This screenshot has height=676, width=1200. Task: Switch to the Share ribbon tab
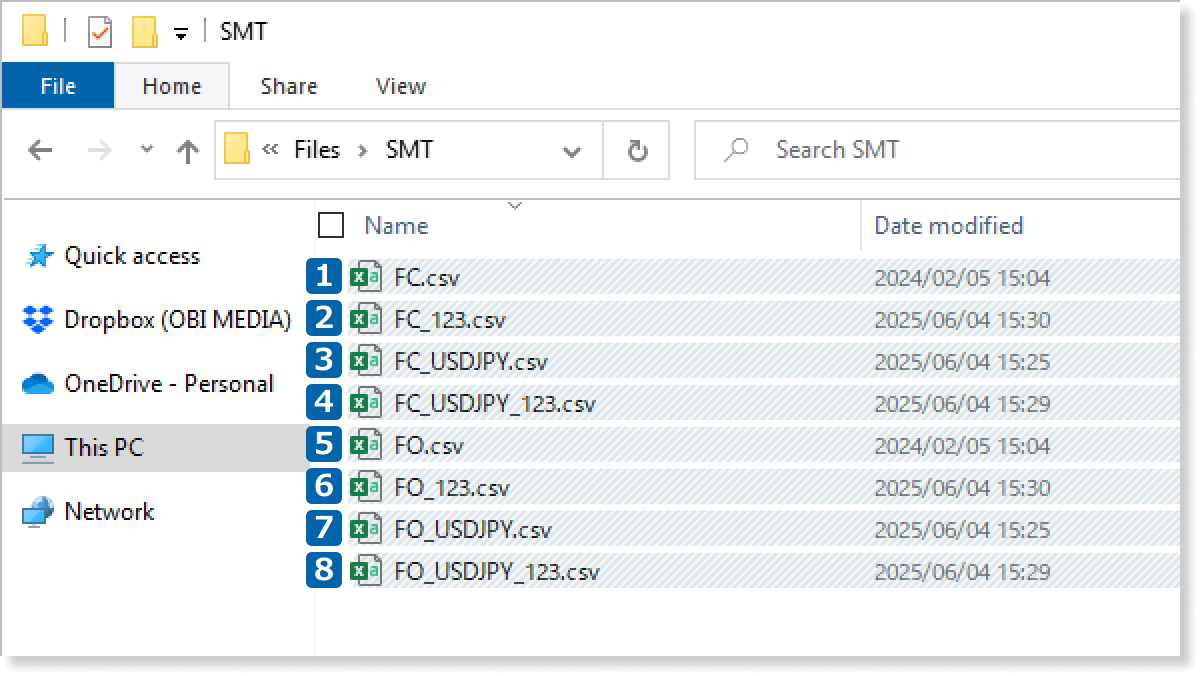tap(288, 87)
